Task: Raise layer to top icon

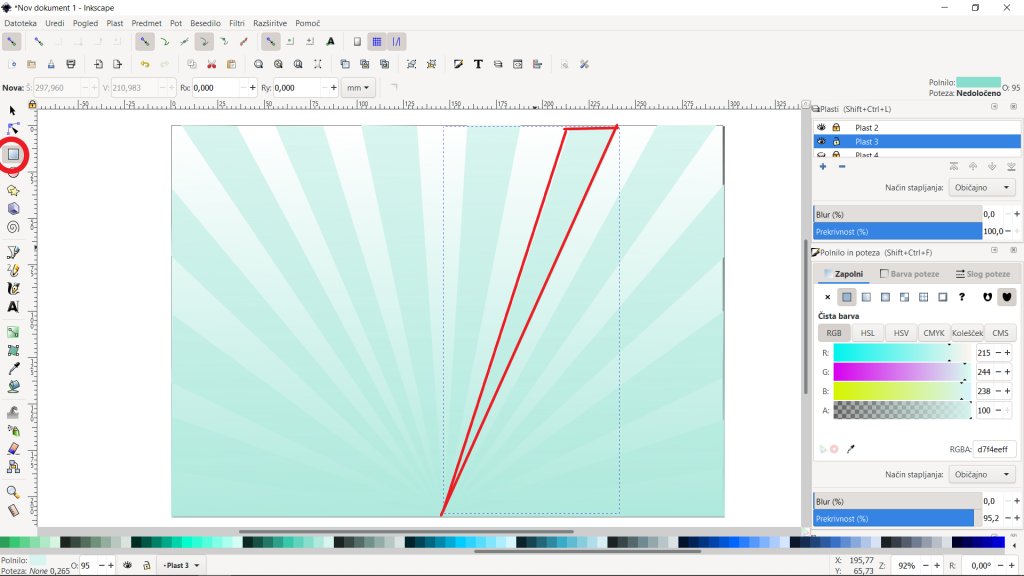Action: [954, 167]
